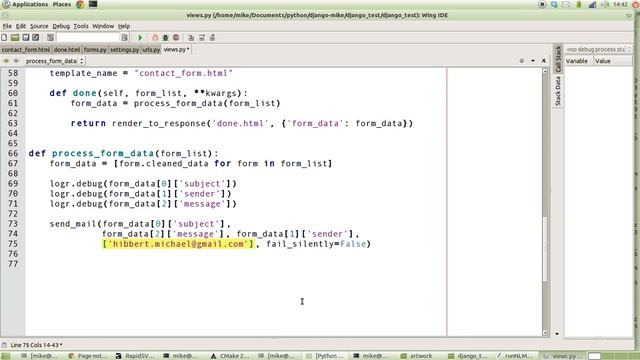Image resolution: width=640 pixels, height=360 pixels.
Task: Click the Line 75 Cols 14-43 status text
Action: coord(36,345)
